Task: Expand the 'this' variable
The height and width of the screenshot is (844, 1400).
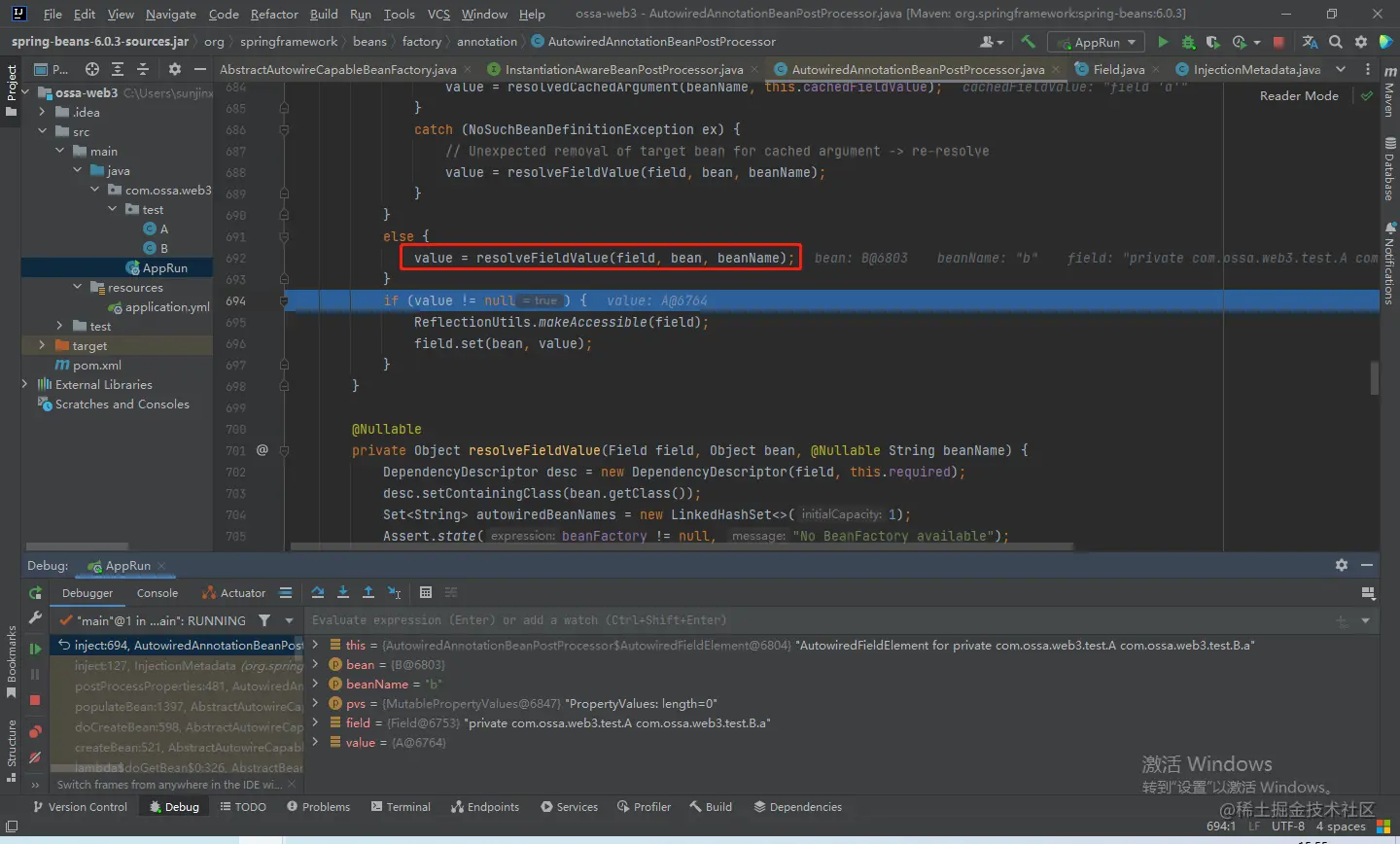Action: tap(315, 645)
